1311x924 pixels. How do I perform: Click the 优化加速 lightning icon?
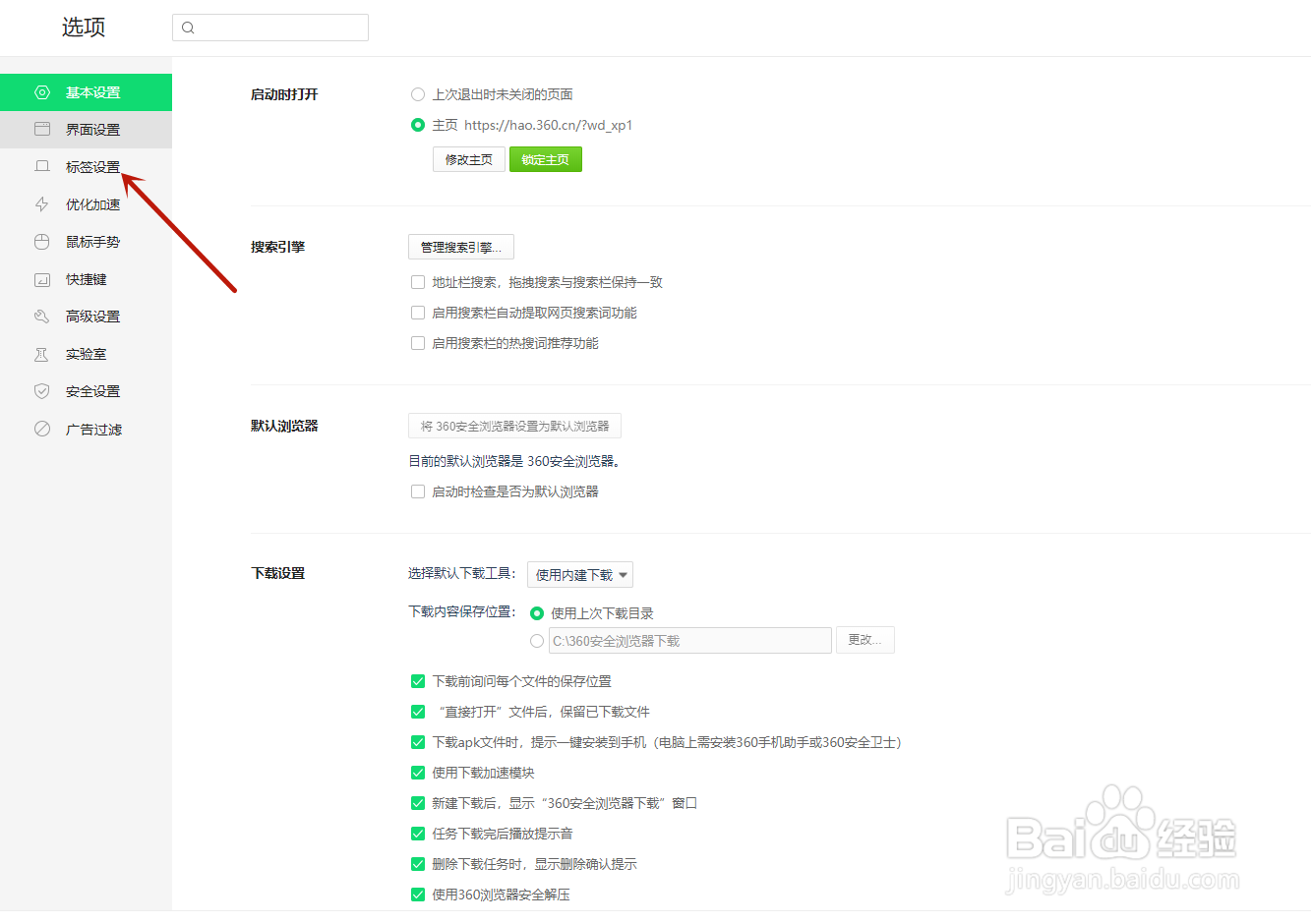point(42,204)
